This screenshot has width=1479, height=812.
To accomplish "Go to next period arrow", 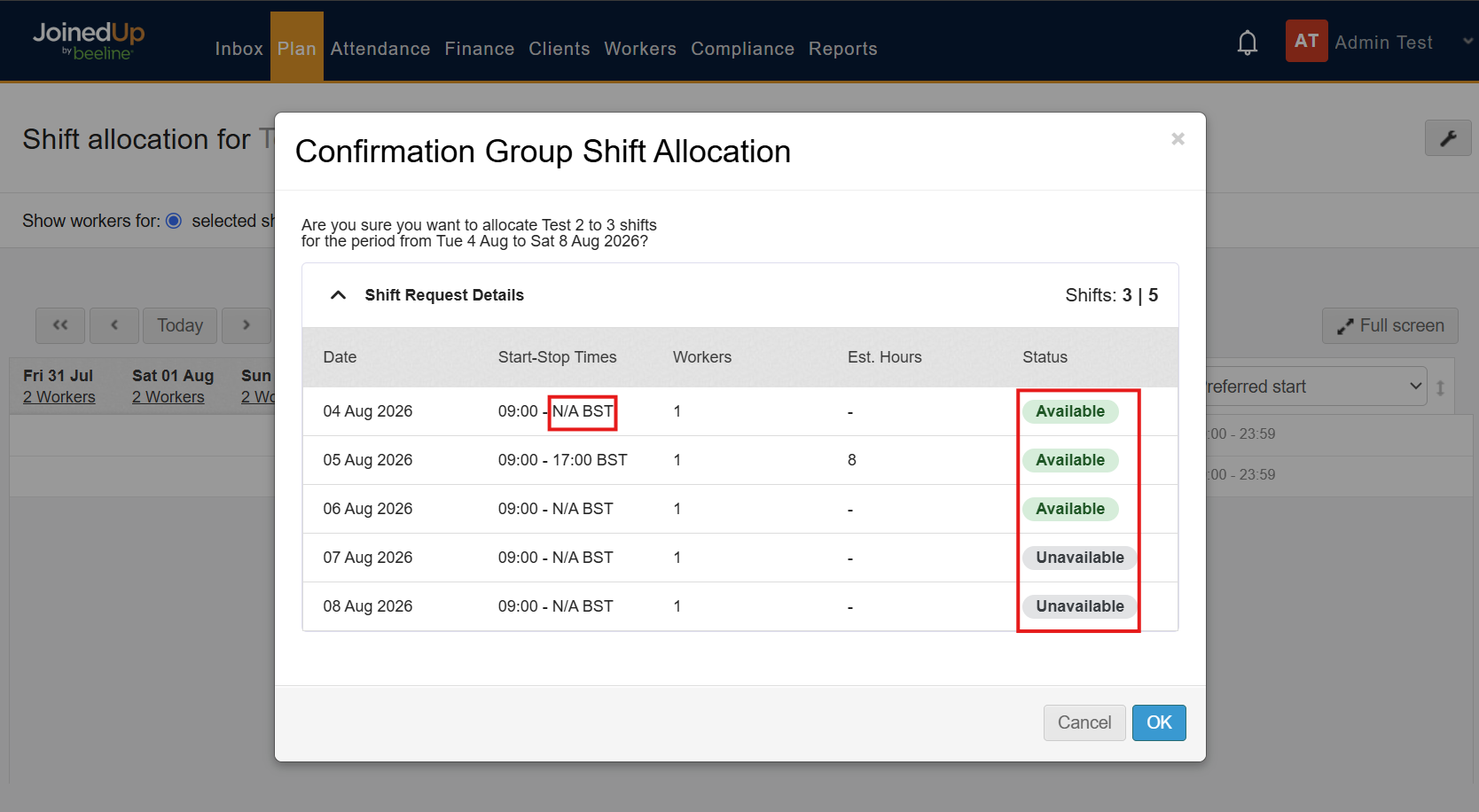I will click(246, 325).
